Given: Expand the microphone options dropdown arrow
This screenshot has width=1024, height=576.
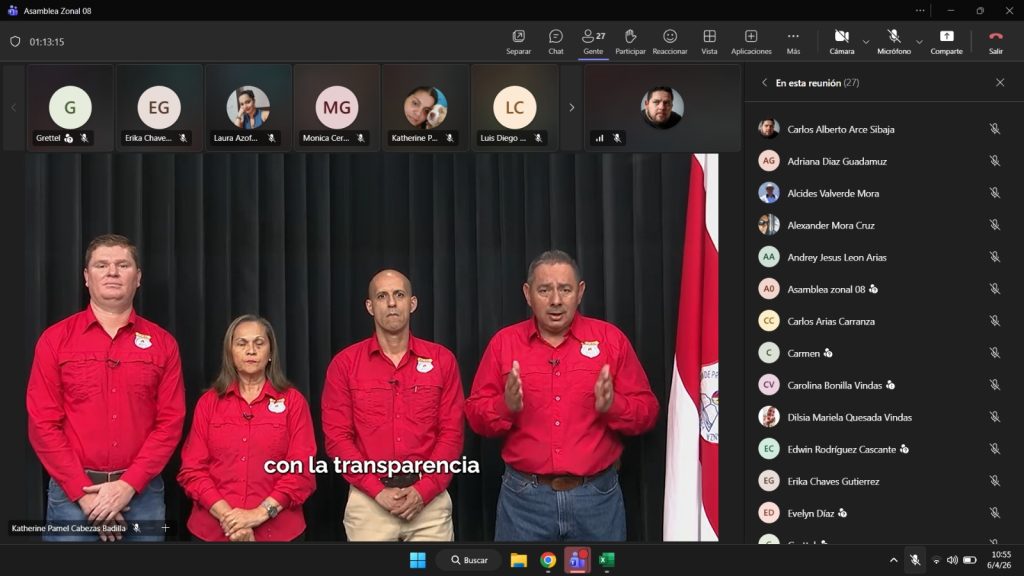Looking at the screenshot, I should tap(919, 42).
